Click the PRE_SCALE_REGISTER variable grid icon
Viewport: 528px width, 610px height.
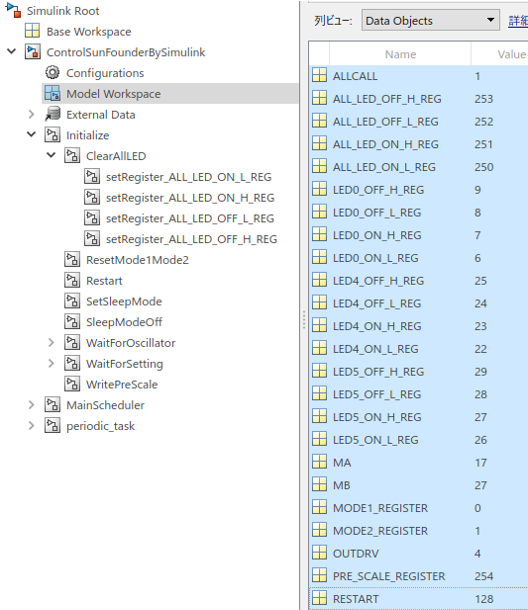pyautogui.click(x=319, y=575)
